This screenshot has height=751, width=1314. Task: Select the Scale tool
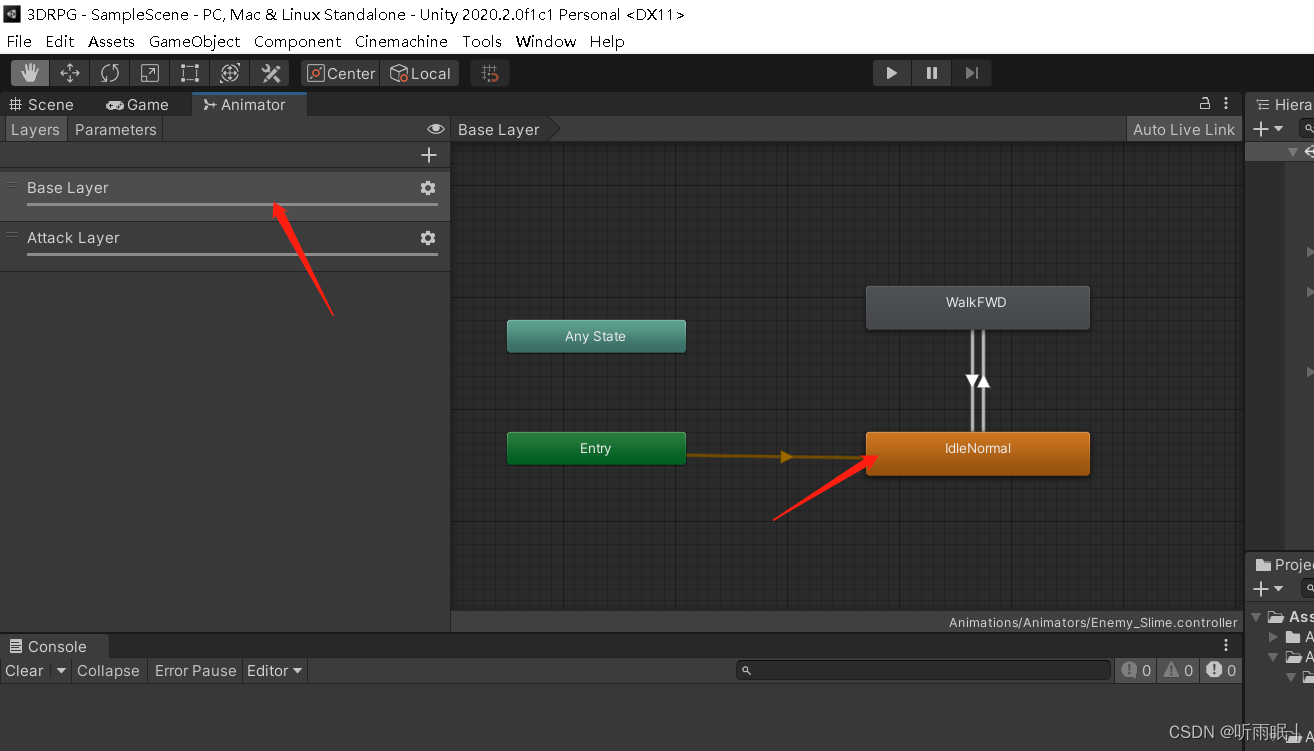[150, 73]
